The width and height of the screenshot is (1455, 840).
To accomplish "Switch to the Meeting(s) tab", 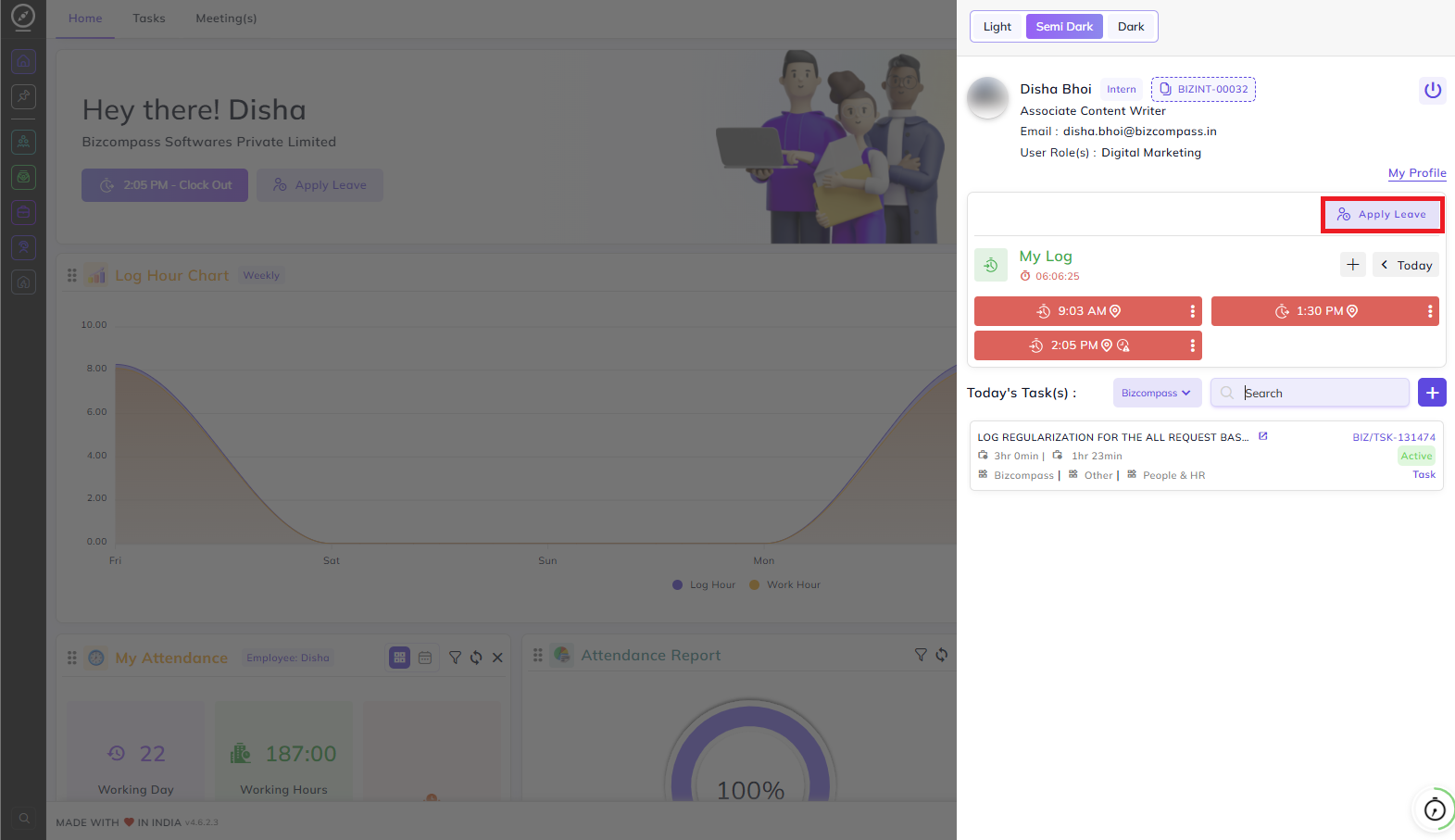I will pos(226,19).
